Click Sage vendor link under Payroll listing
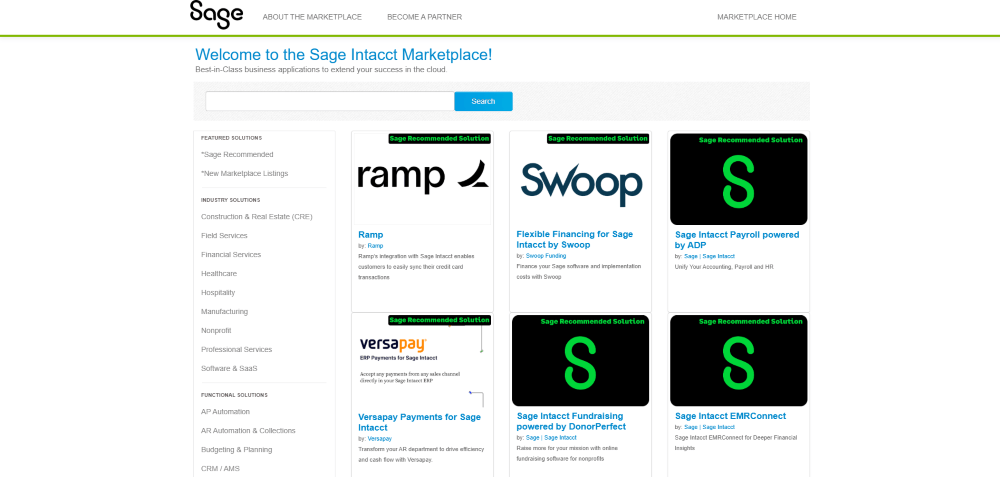The image size is (1000, 477). point(691,256)
